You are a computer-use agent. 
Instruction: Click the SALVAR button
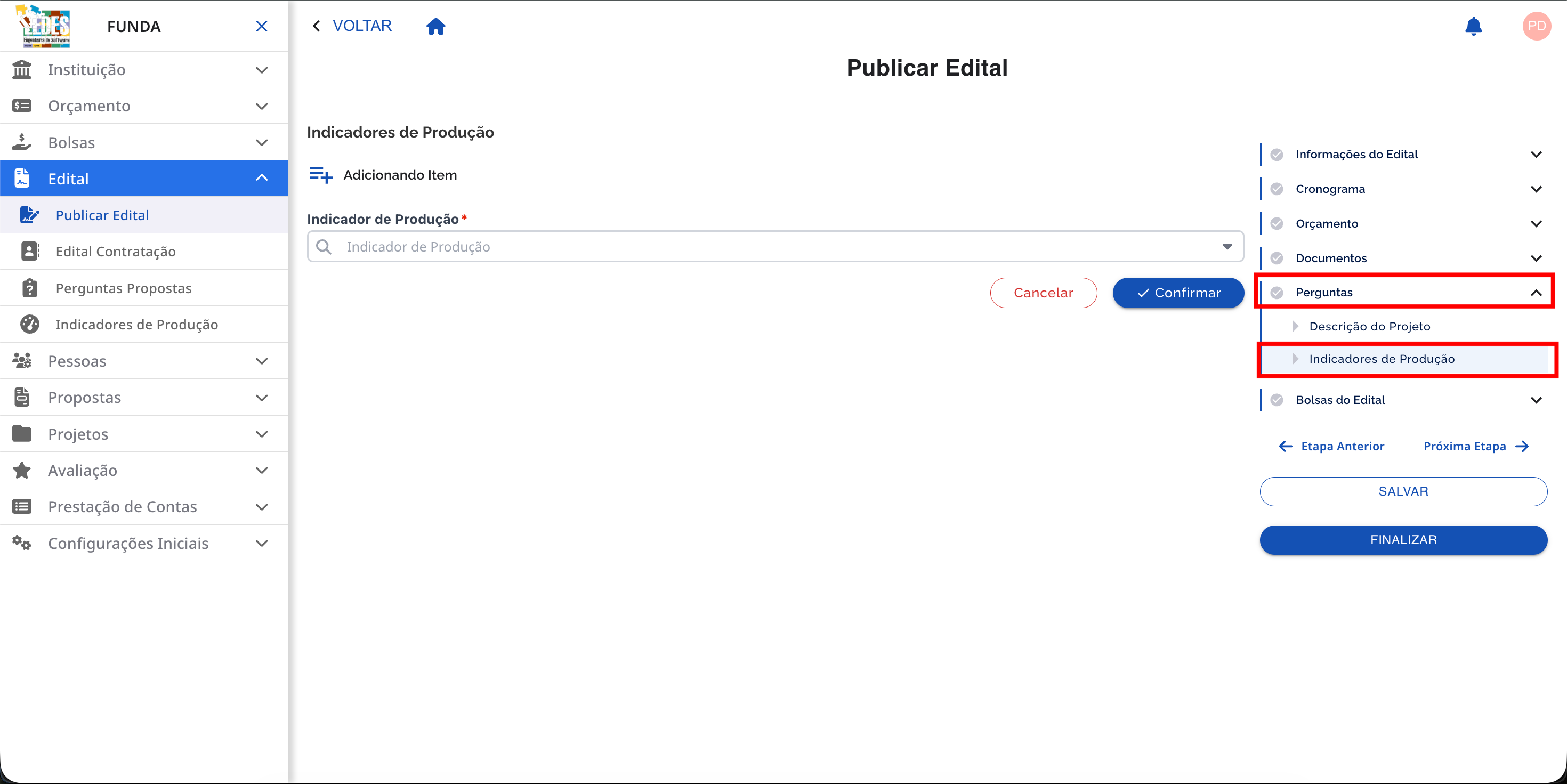tap(1403, 491)
